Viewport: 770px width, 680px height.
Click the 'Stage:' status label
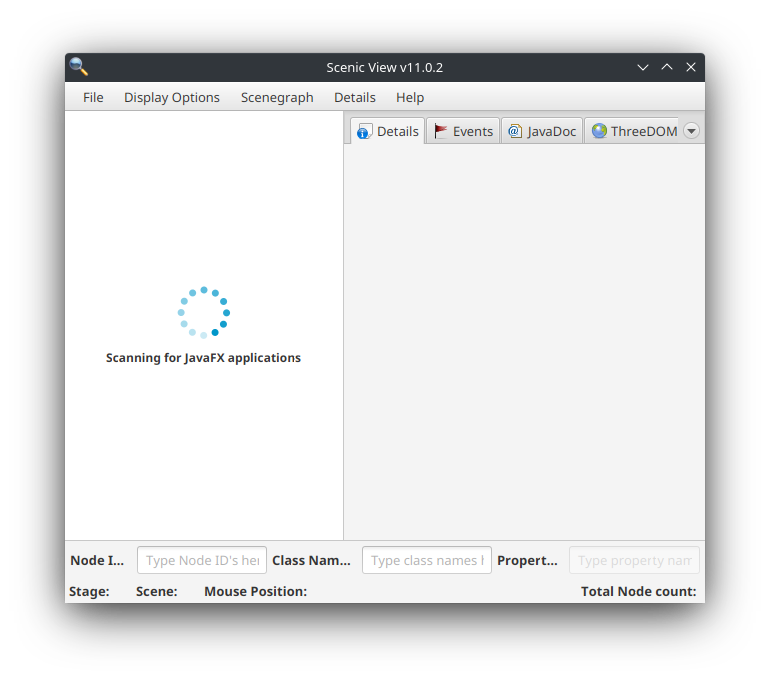tap(89, 591)
